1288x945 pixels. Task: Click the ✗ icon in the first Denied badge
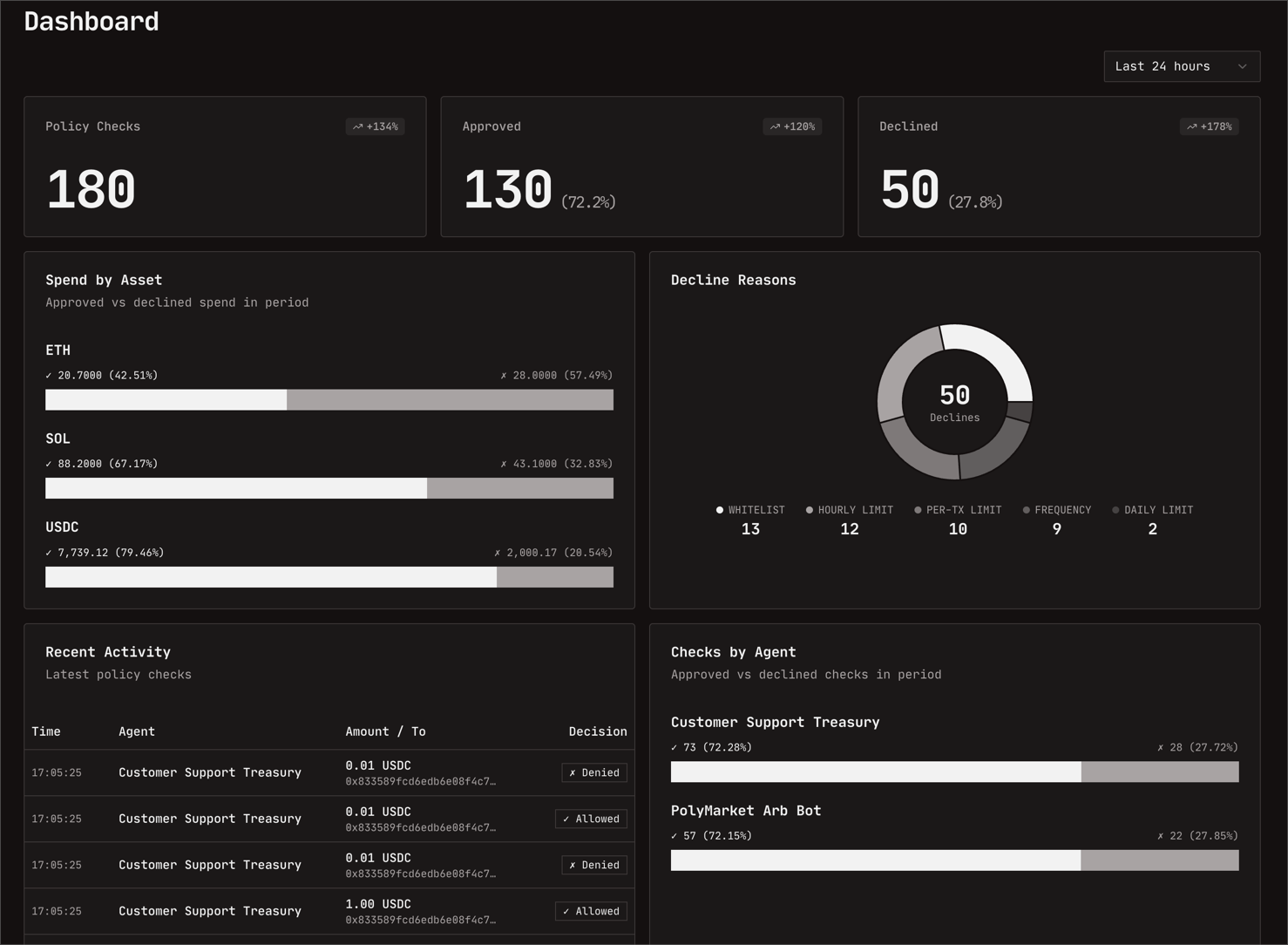[573, 772]
